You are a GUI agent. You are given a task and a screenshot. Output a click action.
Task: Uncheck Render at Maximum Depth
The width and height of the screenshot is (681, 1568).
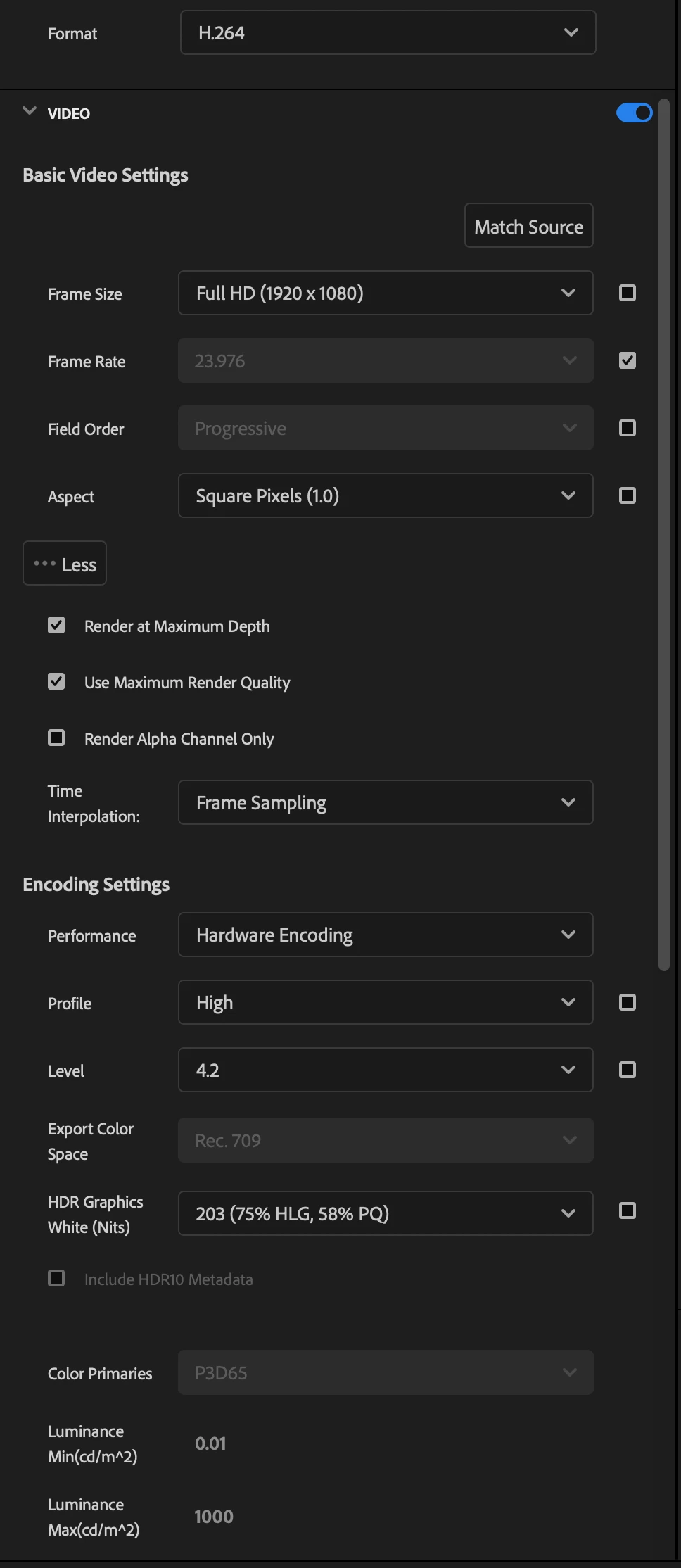(56, 625)
